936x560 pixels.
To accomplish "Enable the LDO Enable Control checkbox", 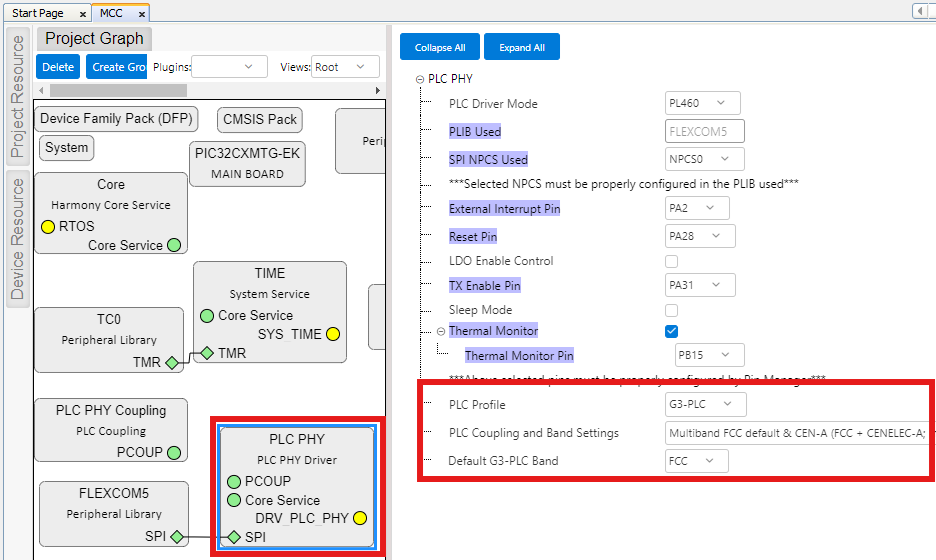I will point(672,261).
